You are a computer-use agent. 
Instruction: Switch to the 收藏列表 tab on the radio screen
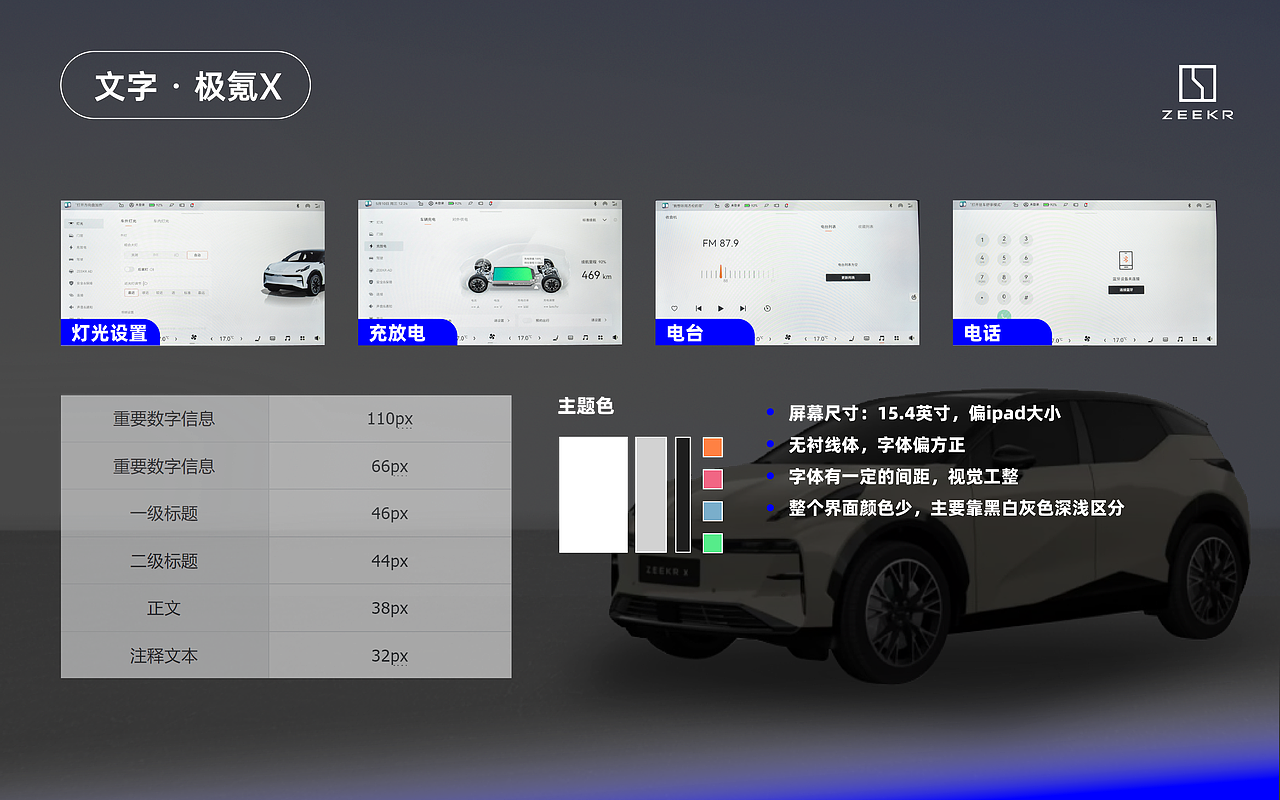pos(865,227)
